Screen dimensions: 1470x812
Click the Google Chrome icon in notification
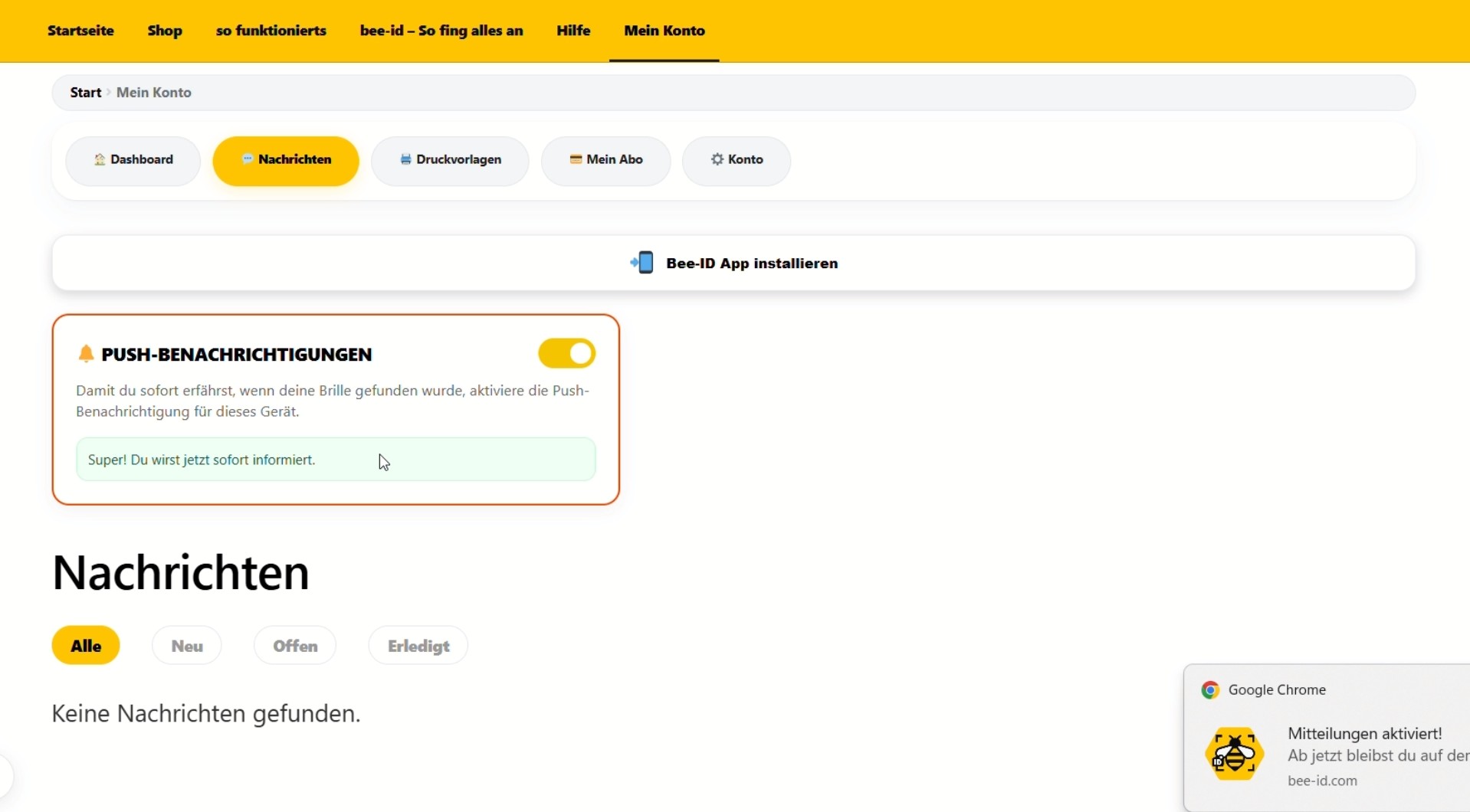point(1210,689)
